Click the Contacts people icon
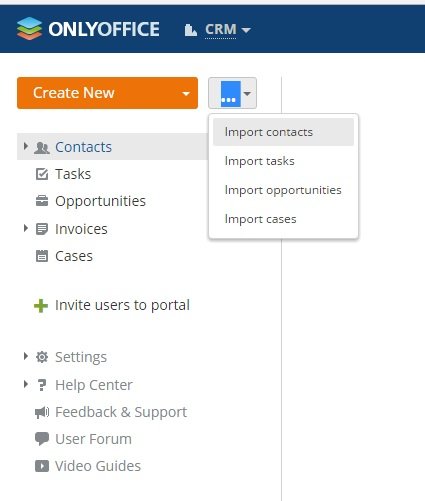 coord(42,147)
